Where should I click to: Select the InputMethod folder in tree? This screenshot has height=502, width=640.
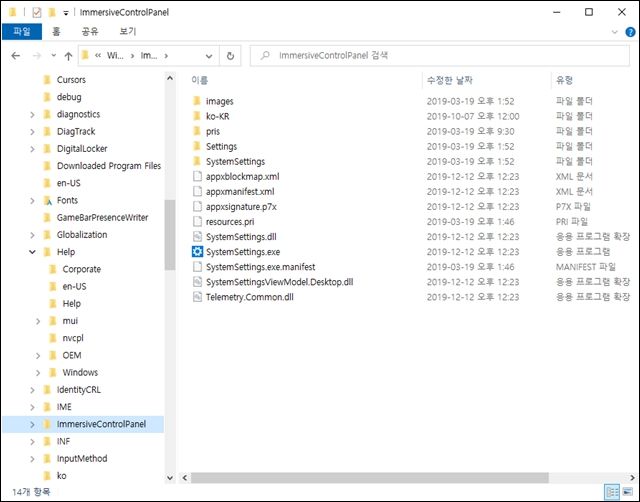point(82,459)
